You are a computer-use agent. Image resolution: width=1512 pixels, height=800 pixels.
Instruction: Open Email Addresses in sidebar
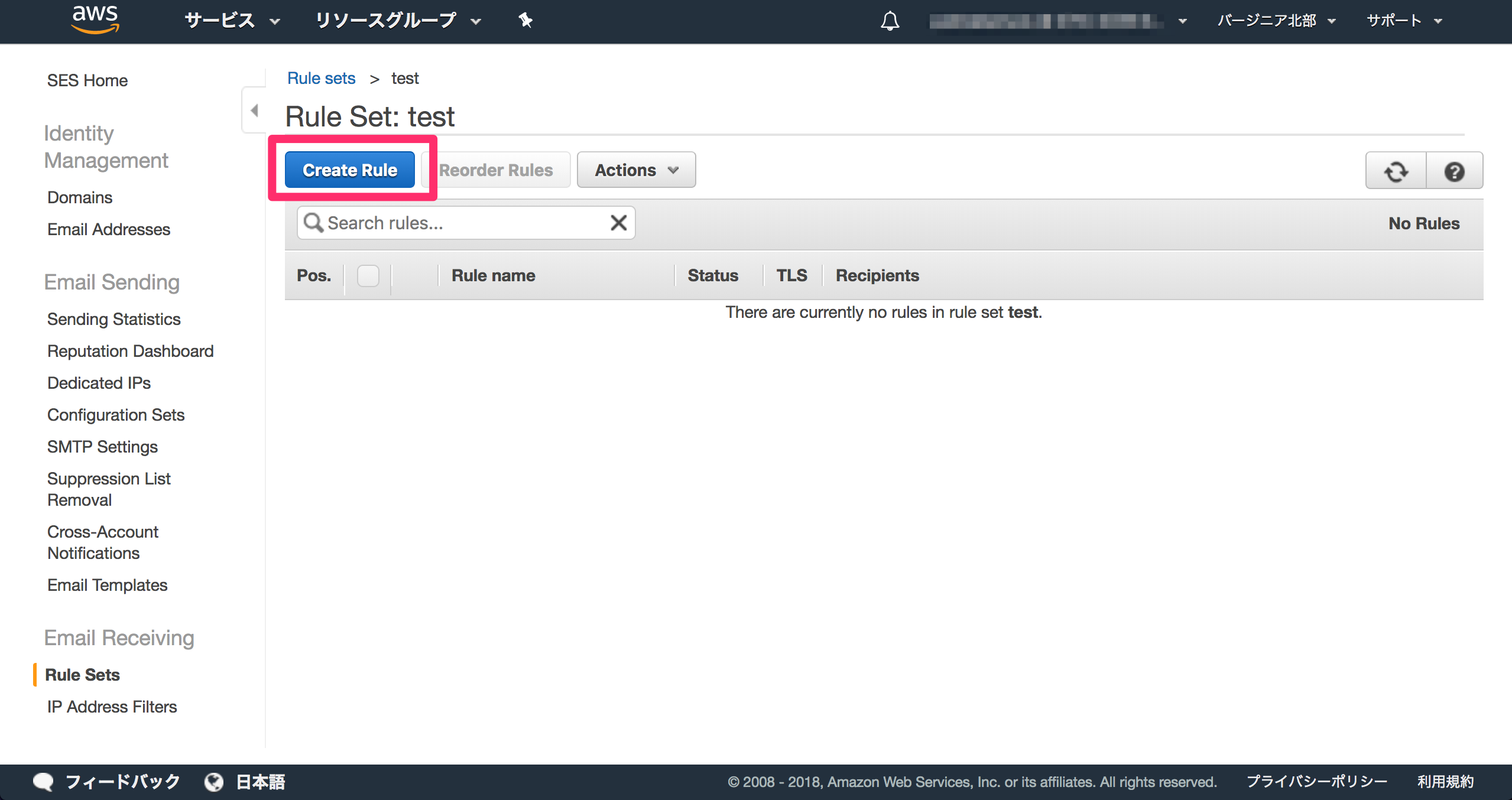pos(109,229)
